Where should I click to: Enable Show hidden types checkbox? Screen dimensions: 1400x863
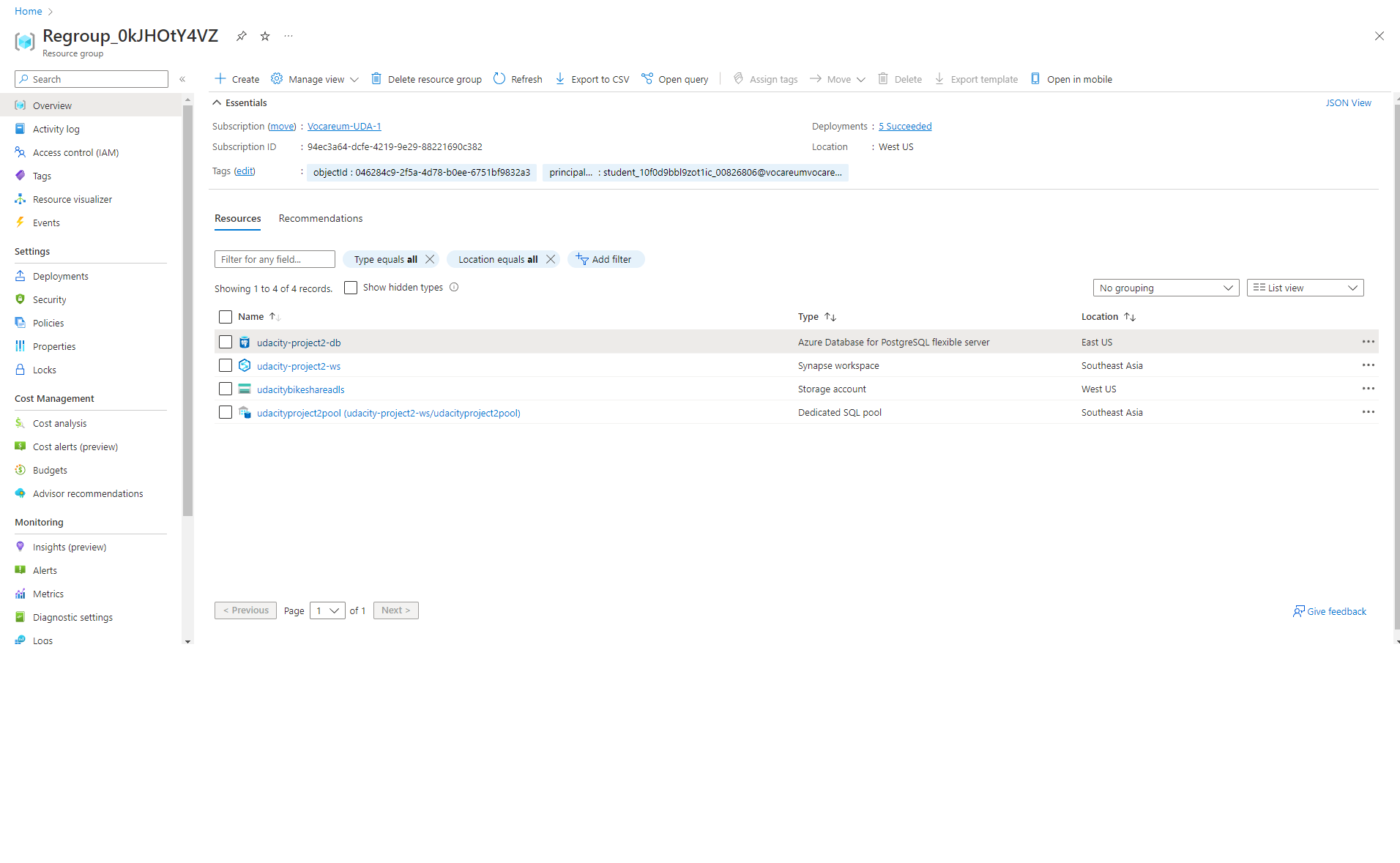[x=351, y=288]
